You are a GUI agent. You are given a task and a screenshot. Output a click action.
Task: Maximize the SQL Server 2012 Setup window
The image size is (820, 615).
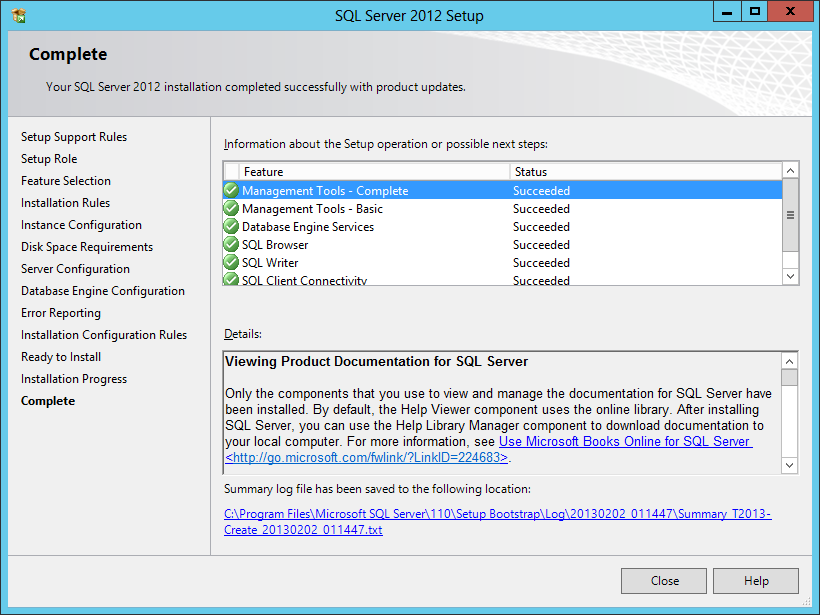click(x=755, y=12)
